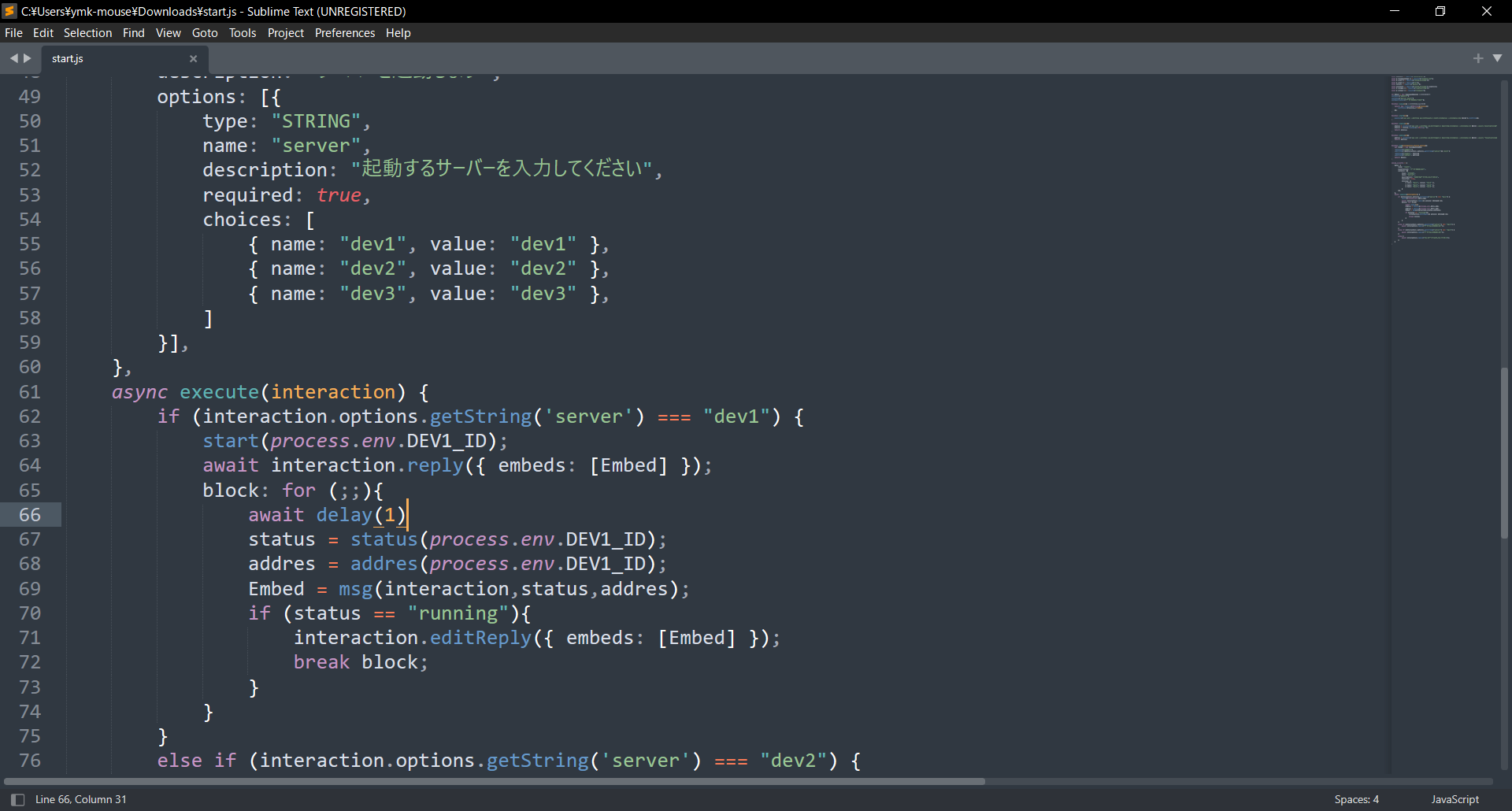Open the Goto menu
The image size is (1512, 811).
point(205,33)
